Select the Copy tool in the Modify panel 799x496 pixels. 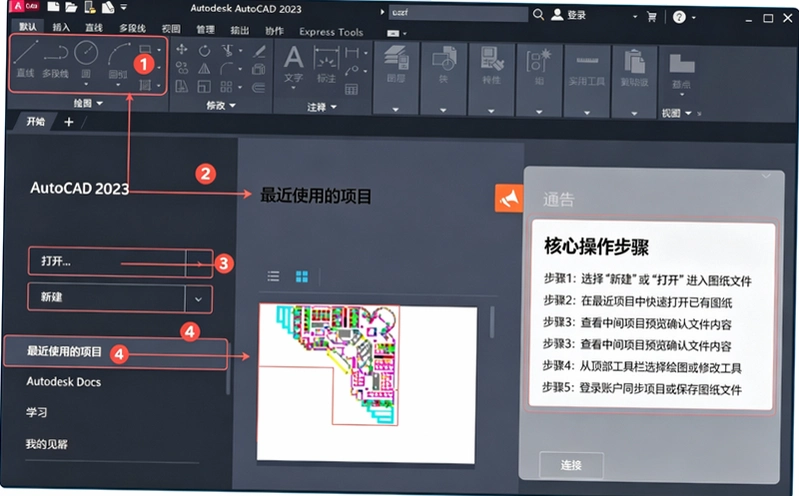click(182, 68)
